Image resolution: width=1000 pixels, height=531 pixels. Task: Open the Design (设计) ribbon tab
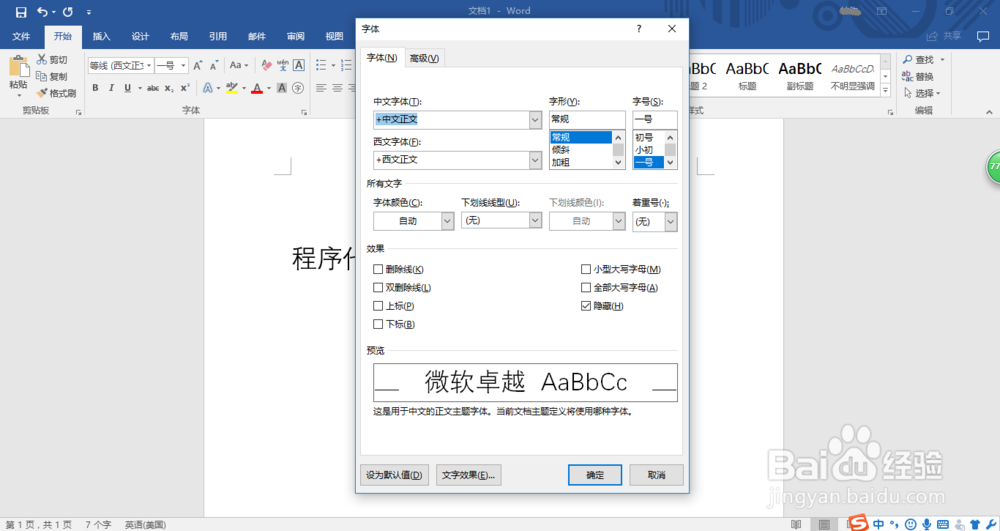click(140, 36)
